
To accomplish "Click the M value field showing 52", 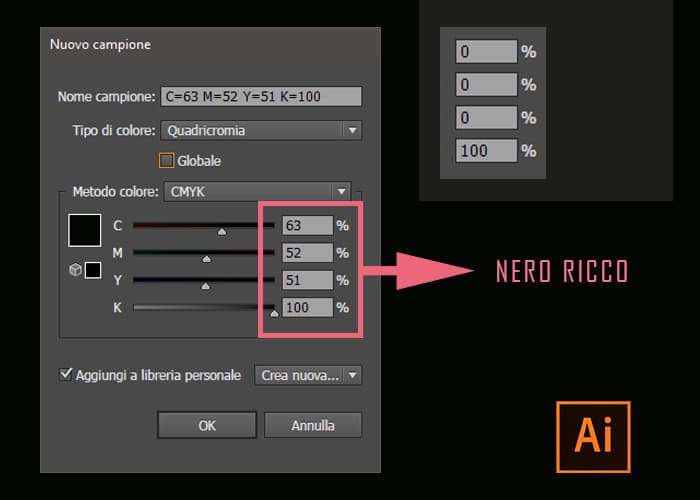I will pos(308,253).
